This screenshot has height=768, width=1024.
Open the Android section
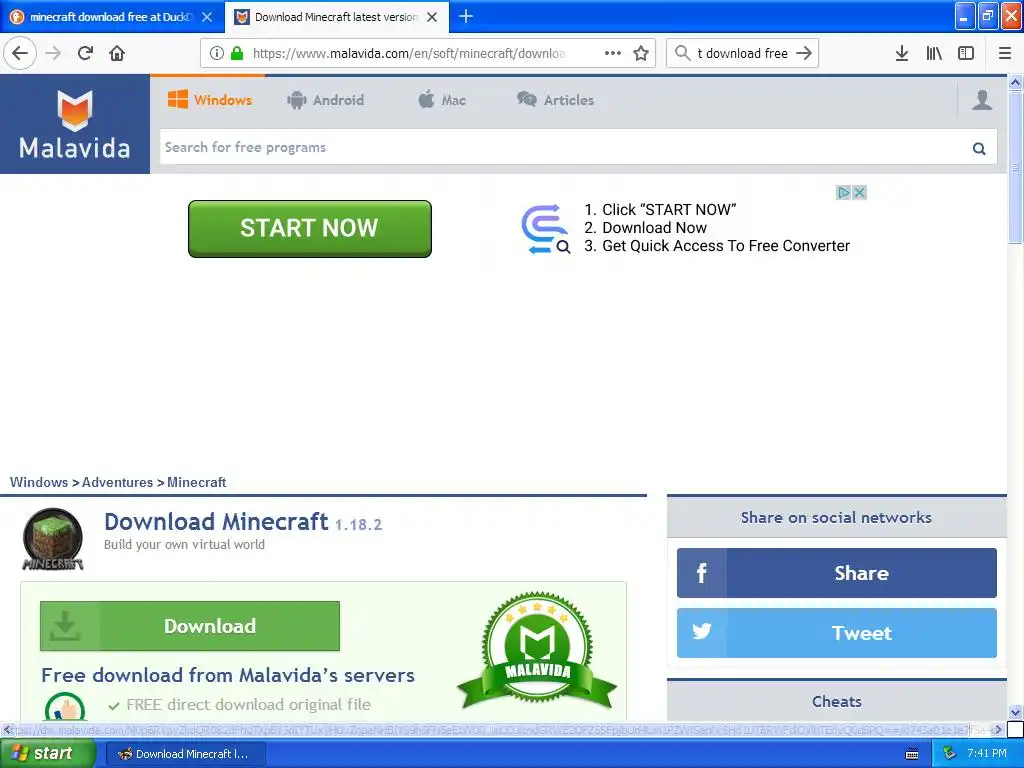(325, 100)
